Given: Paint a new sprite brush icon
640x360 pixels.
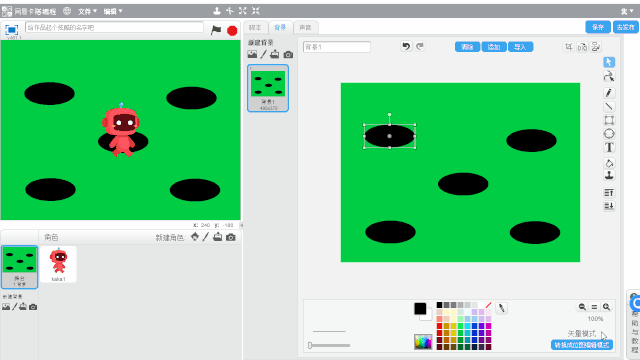Looking at the screenshot, I should coord(206,237).
